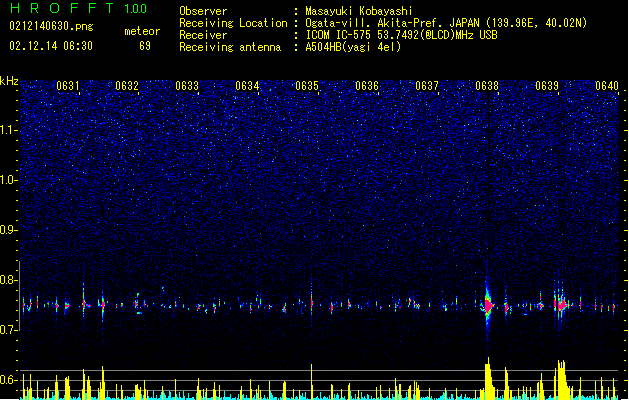
Task: Click the 0635 time marker
Action: pos(307,86)
